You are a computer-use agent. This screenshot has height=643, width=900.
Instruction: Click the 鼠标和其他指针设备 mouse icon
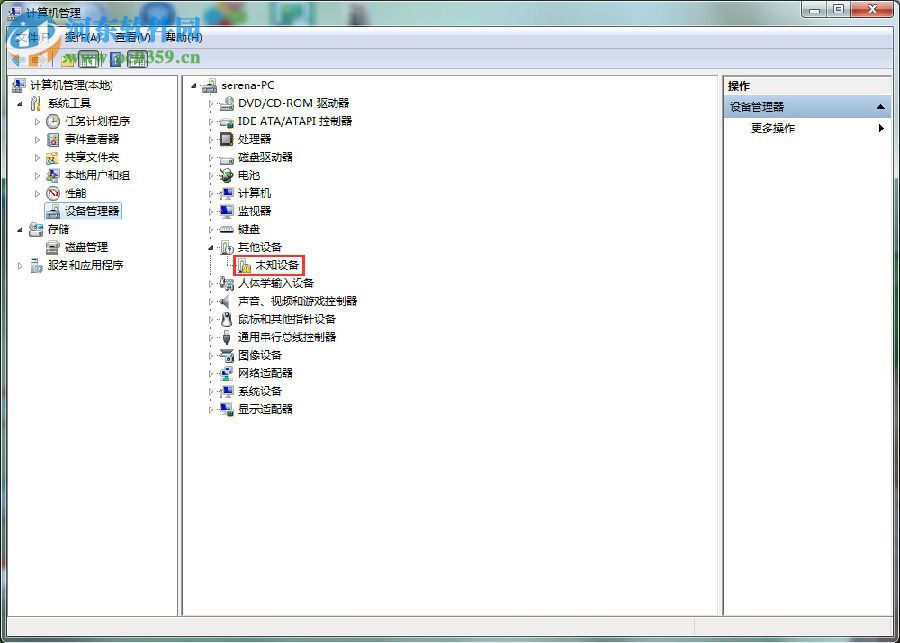(x=227, y=319)
